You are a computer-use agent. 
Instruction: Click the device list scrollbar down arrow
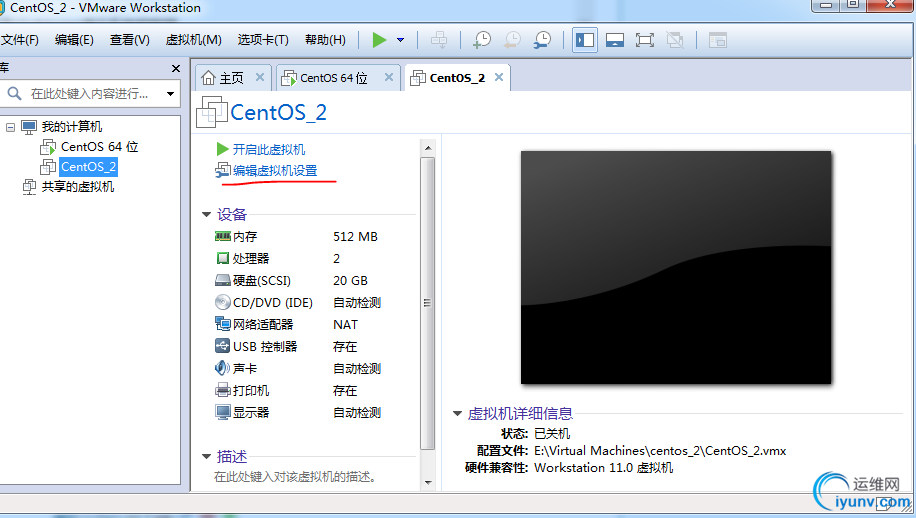tap(428, 483)
